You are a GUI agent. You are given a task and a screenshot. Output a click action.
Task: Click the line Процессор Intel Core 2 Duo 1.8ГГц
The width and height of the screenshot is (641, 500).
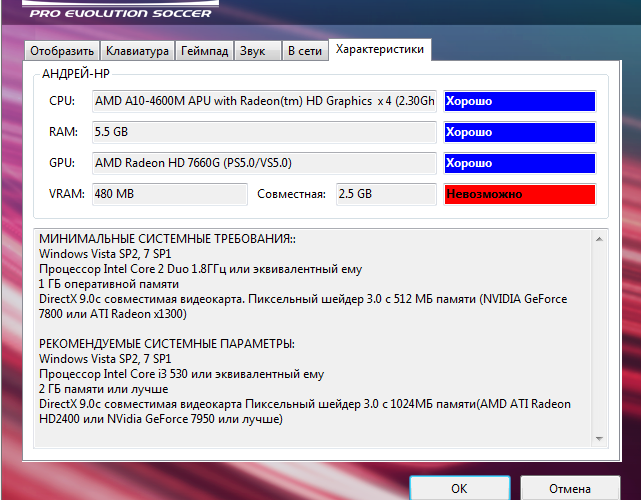[x=200, y=269]
